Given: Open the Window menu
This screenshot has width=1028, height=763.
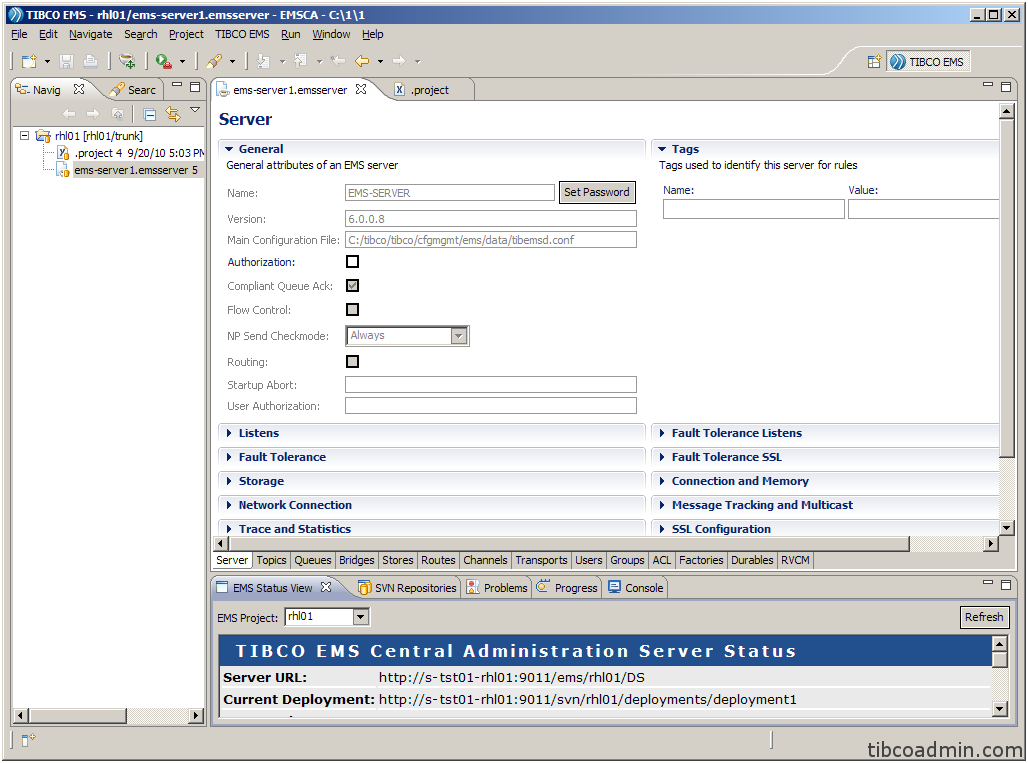Looking at the screenshot, I should point(331,34).
